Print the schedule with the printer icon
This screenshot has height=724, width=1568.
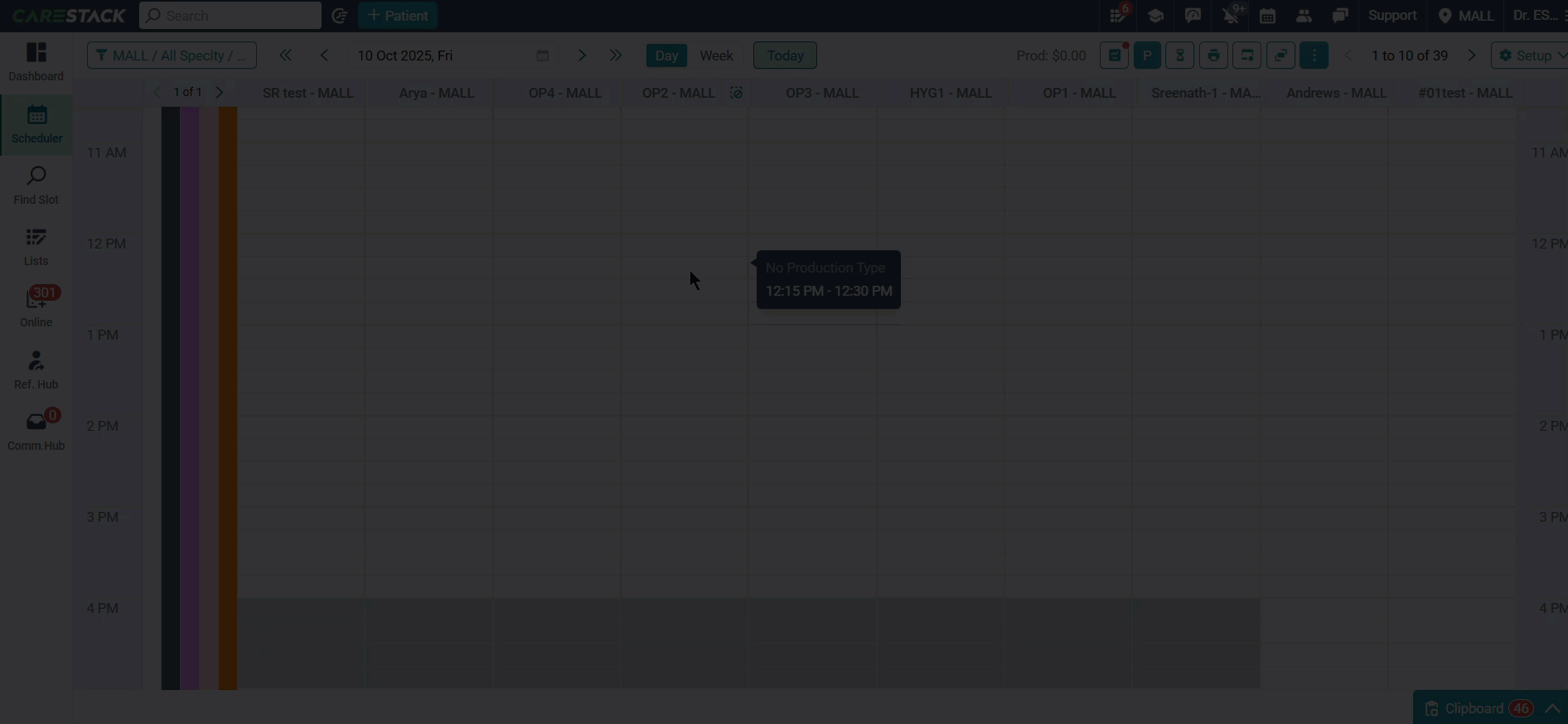[x=1213, y=56]
